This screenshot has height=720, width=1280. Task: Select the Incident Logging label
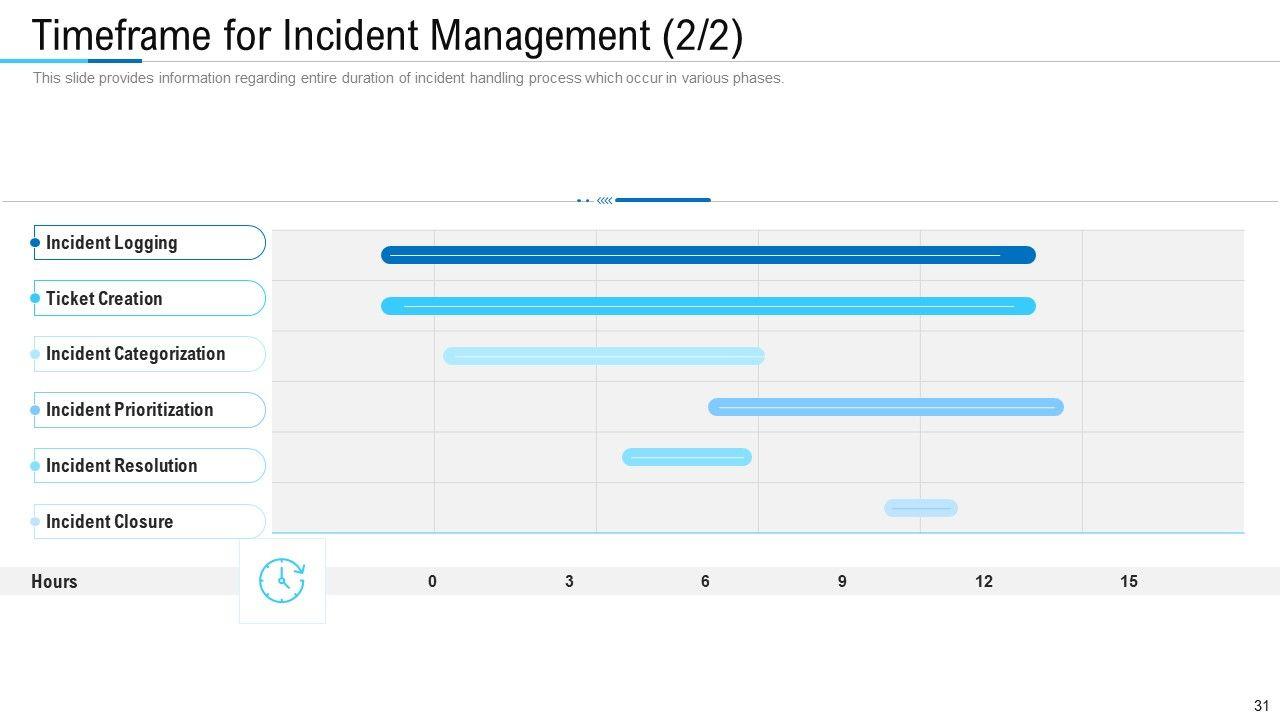[111, 243]
